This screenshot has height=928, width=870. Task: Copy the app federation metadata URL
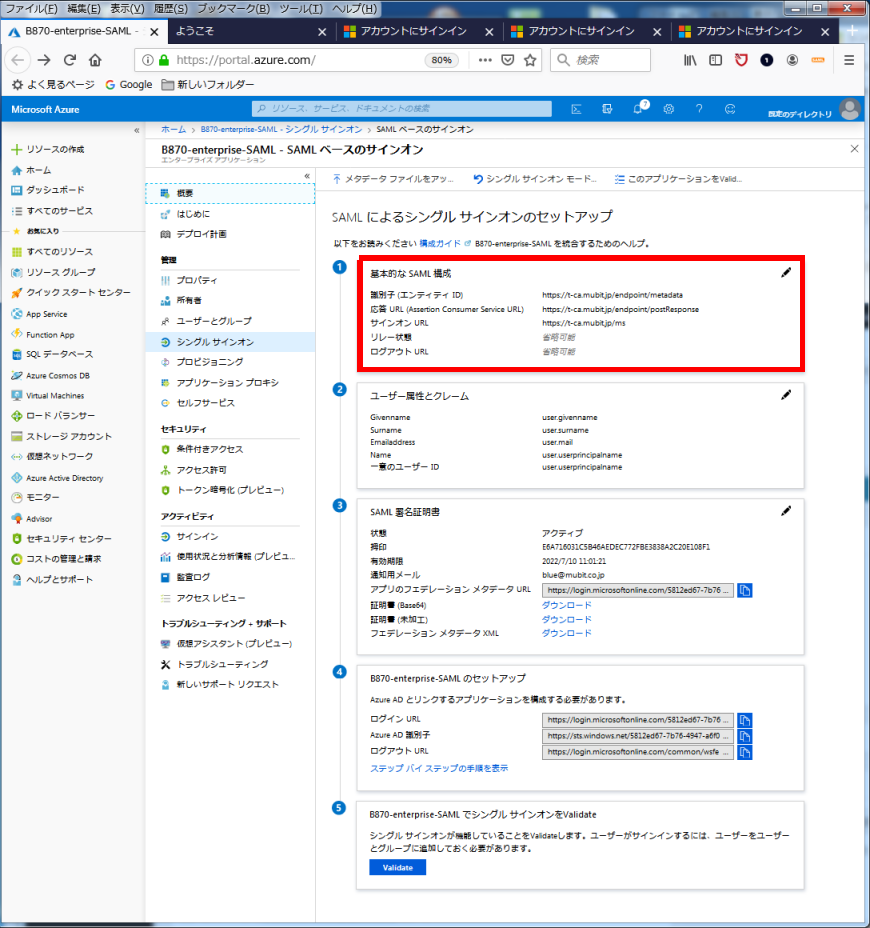pos(745,590)
